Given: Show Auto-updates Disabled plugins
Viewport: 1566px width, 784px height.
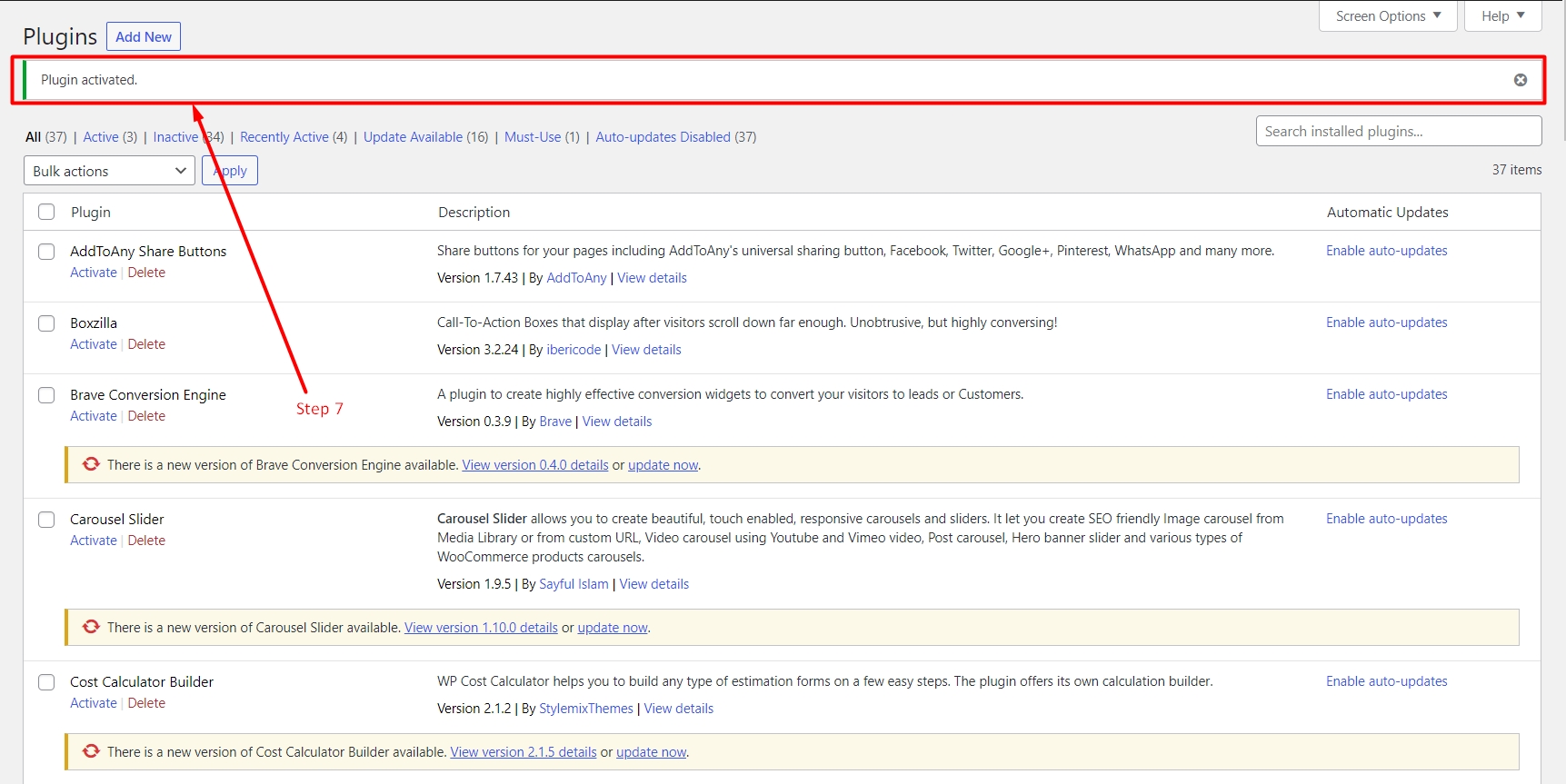Looking at the screenshot, I should click(663, 137).
